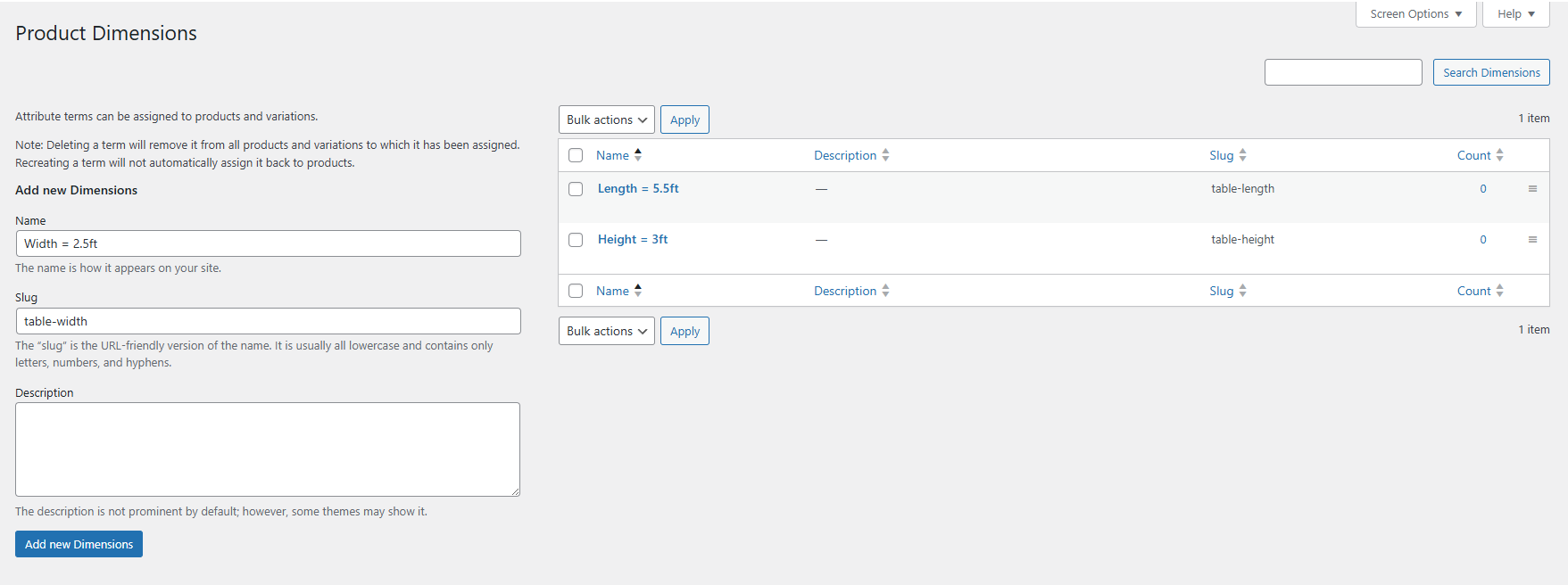This screenshot has width=1568, height=585.
Task: Tick the checkbox for Length = 5.5ft
Action: click(576, 189)
